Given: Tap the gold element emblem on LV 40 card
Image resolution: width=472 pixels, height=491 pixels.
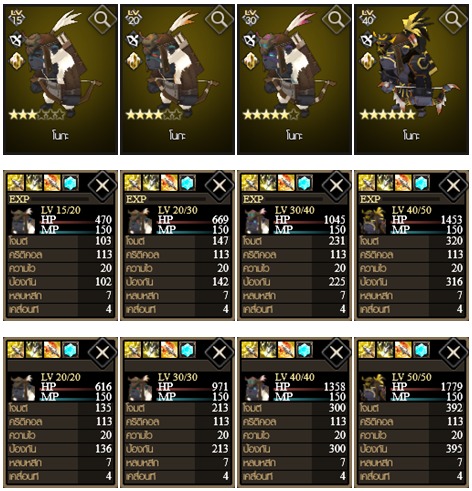Looking at the screenshot, I should (x=368, y=61).
